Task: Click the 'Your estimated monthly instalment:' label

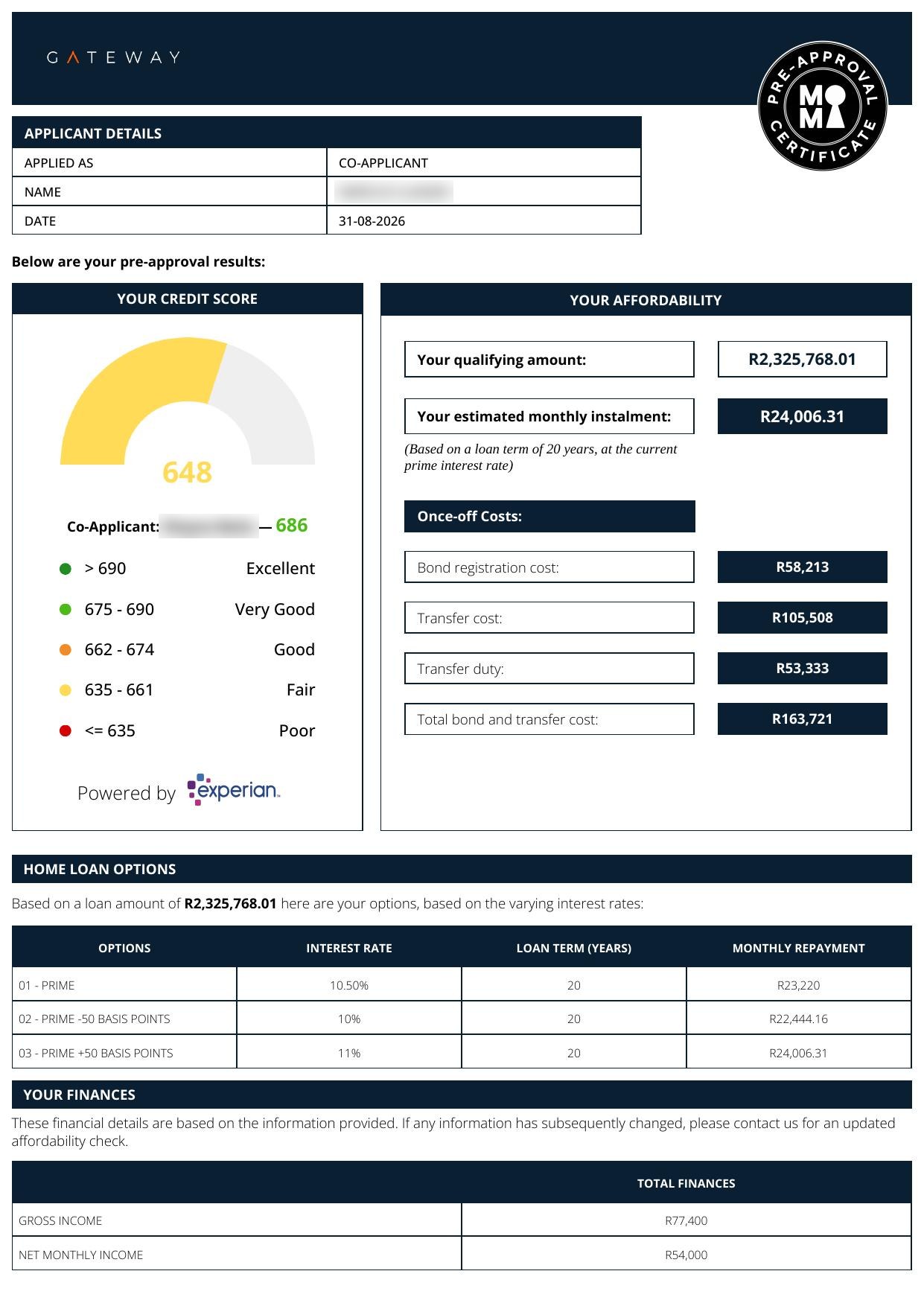Action: [x=549, y=416]
